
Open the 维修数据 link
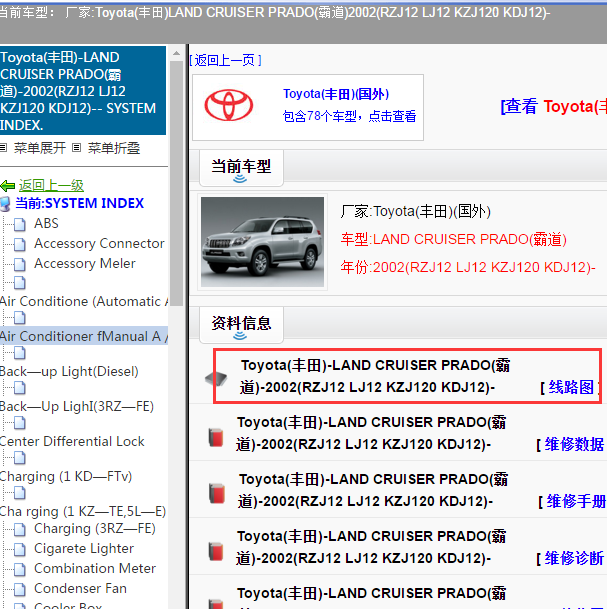[574, 444]
